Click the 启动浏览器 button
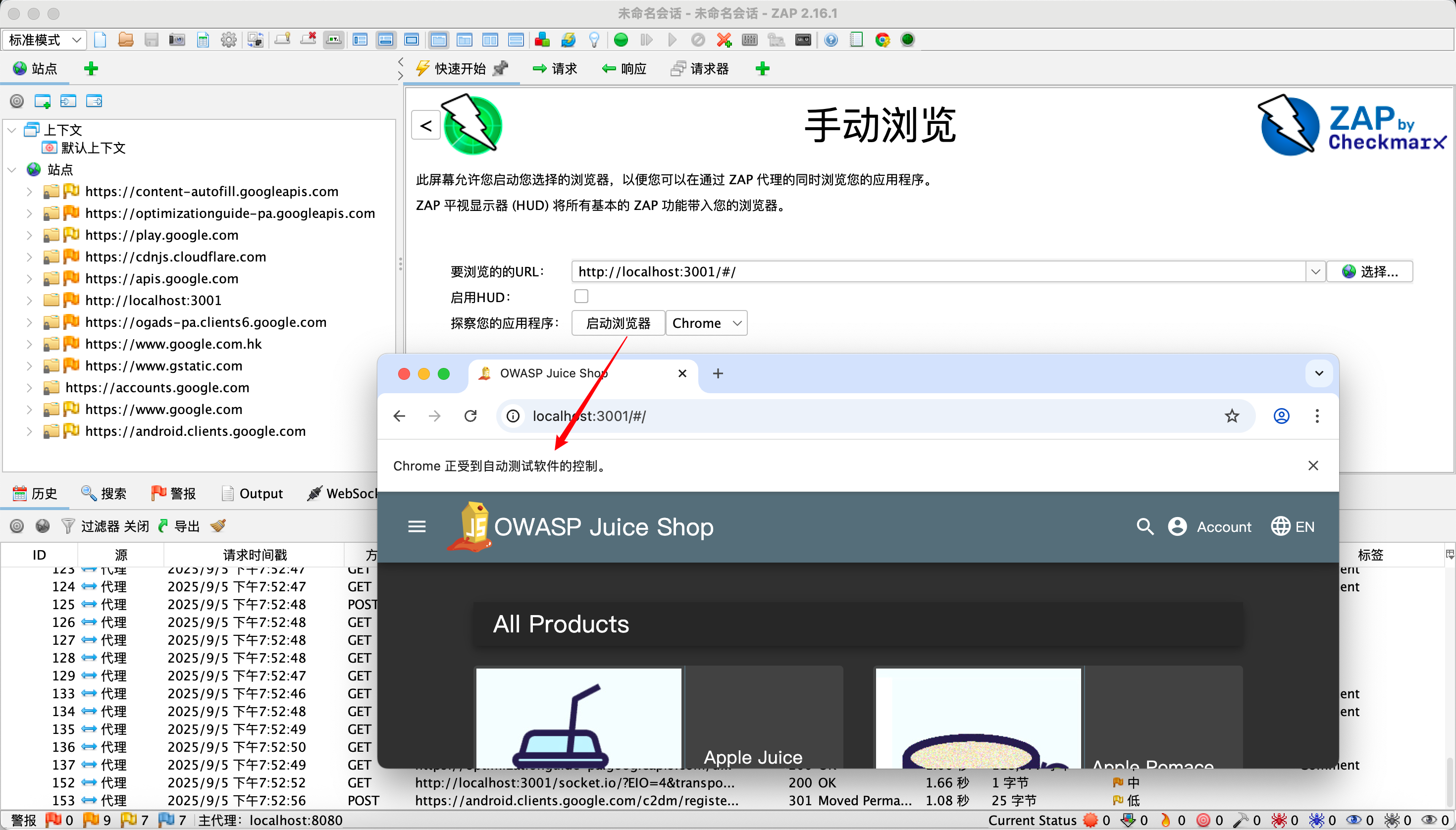The height and width of the screenshot is (830, 1456). pyautogui.click(x=618, y=323)
